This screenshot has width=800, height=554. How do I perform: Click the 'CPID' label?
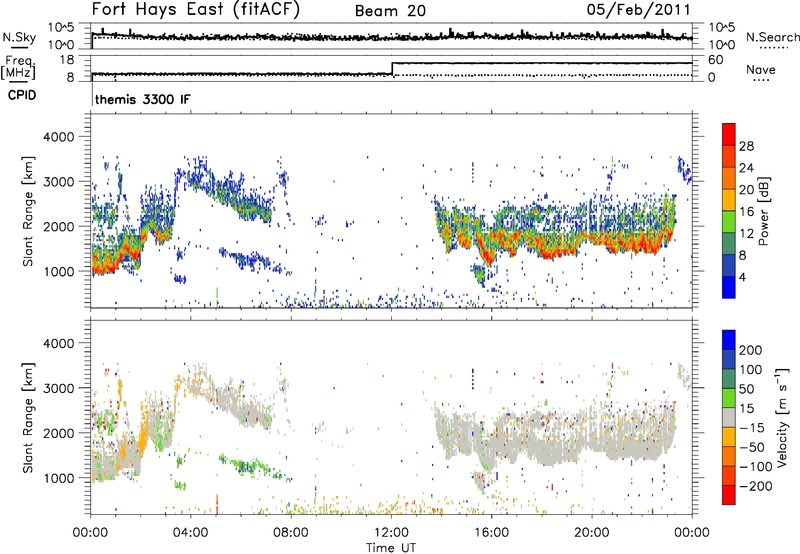coord(22,95)
